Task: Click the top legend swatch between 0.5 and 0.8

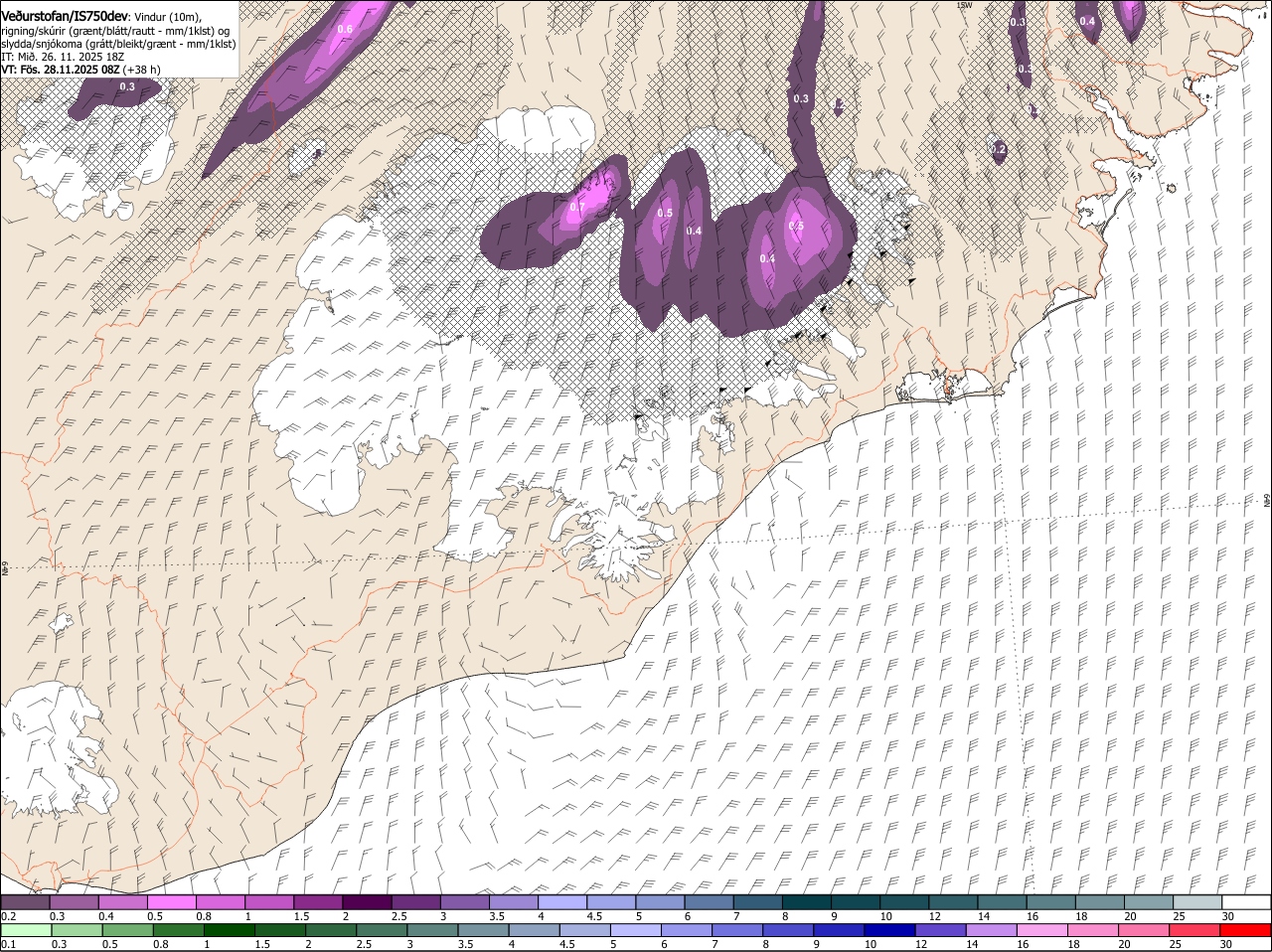Action: (171, 902)
